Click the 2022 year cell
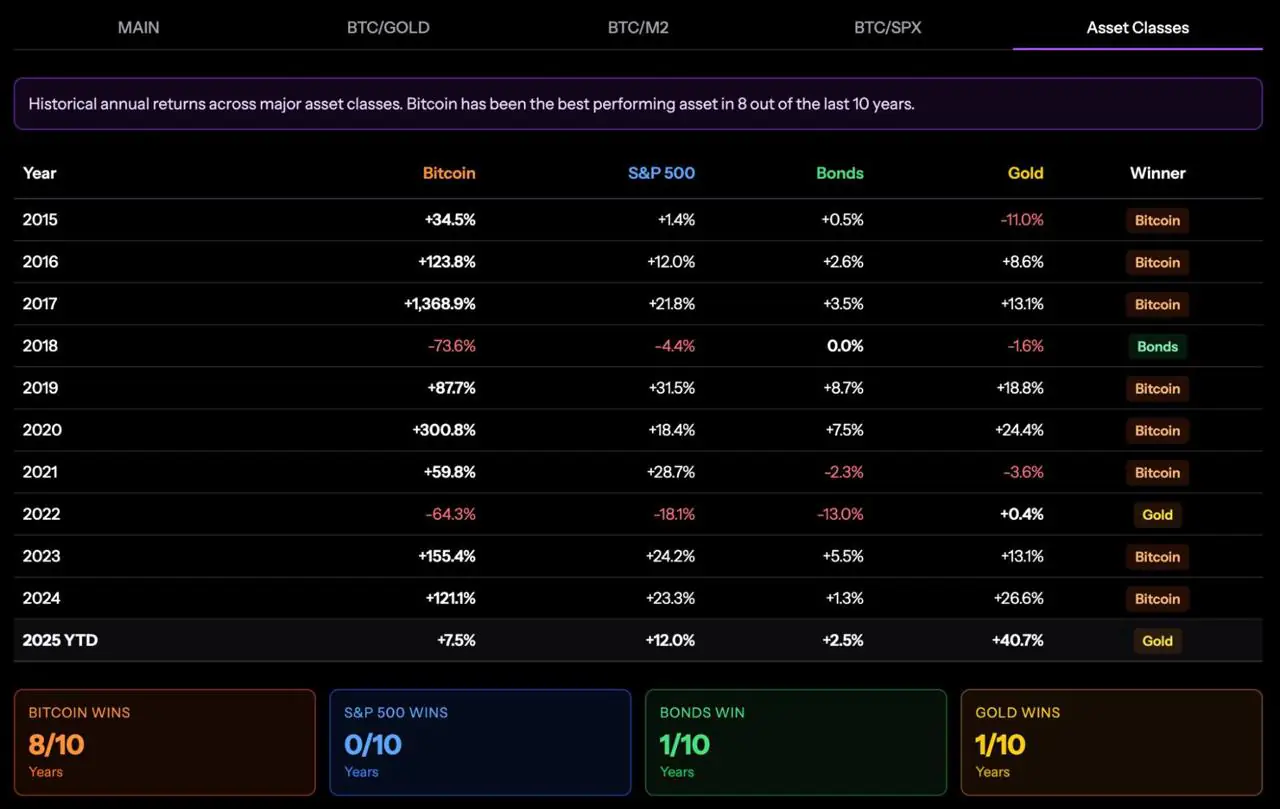 tap(42, 514)
